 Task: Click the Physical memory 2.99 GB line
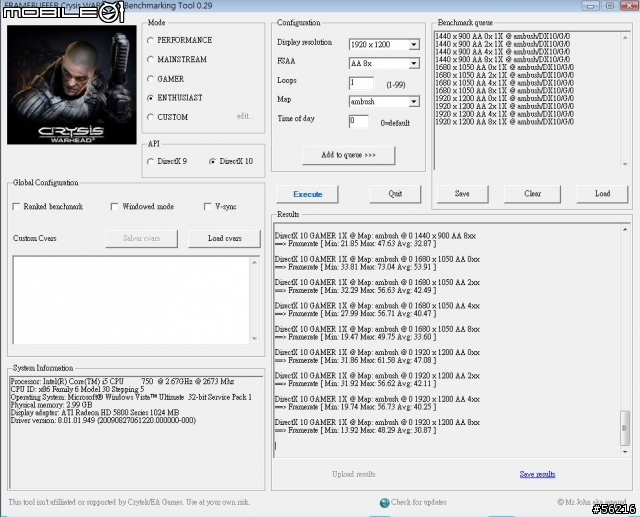pyautogui.click(x=51, y=405)
